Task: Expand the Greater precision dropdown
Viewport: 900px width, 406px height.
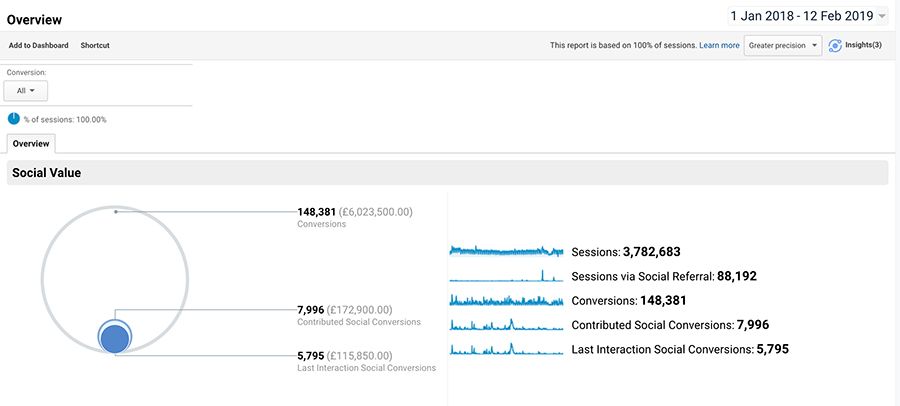Action: click(x=783, y=45)
